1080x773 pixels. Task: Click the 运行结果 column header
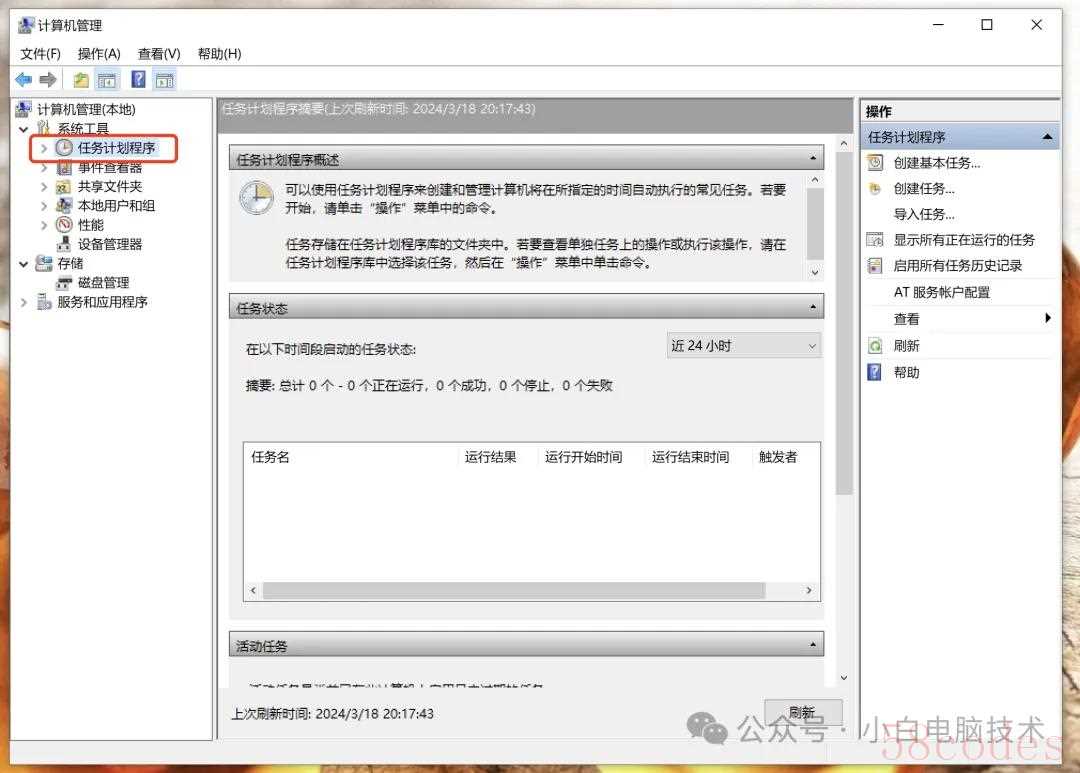498,457
